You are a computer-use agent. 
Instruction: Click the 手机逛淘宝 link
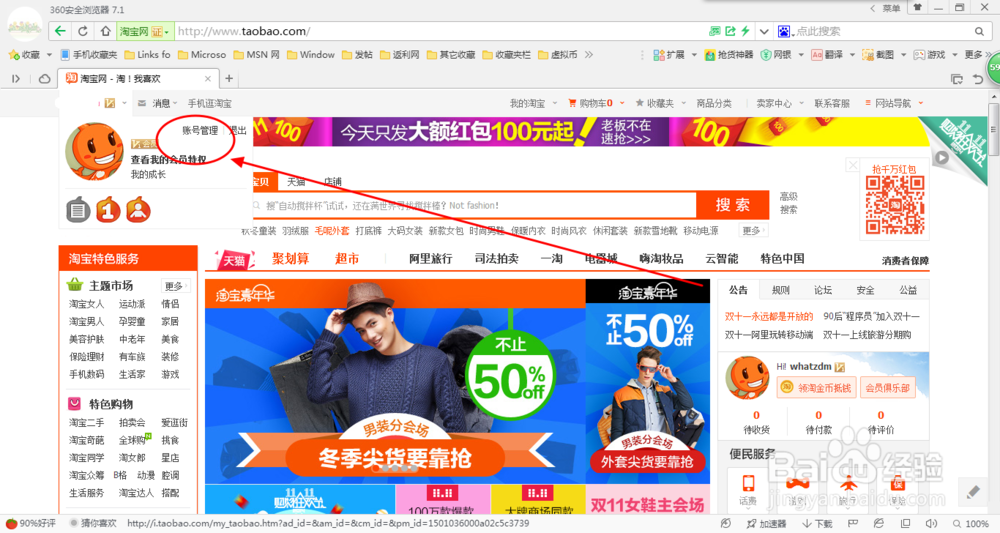tap(209, 103)
